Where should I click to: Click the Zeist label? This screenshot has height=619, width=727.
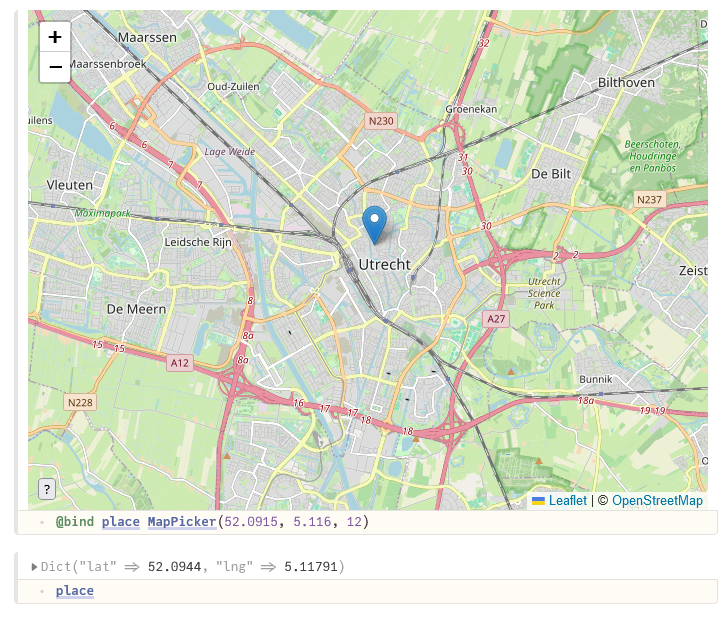693,270
